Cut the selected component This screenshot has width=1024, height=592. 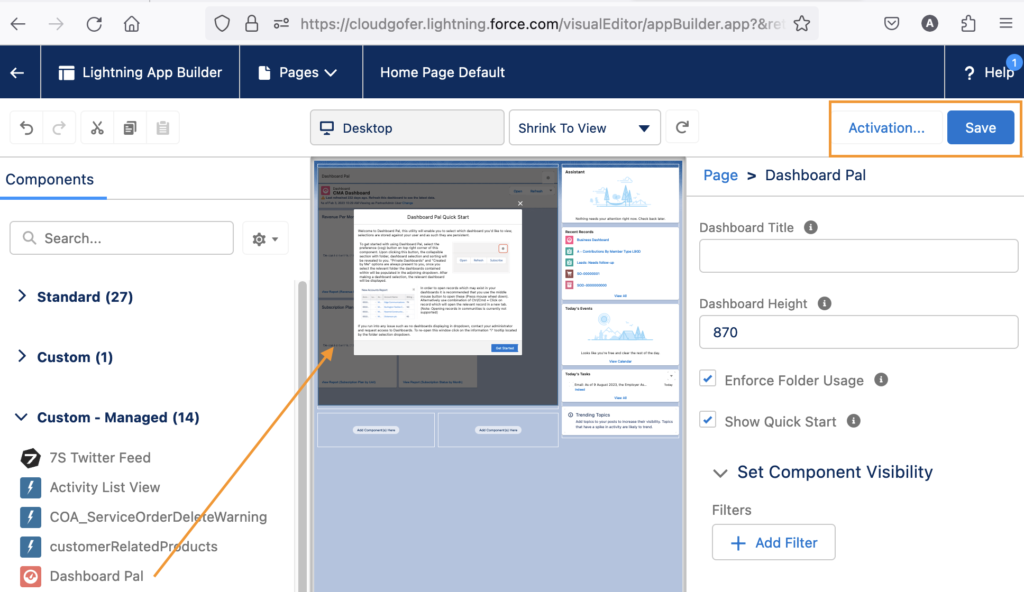(x=97, y=128)
